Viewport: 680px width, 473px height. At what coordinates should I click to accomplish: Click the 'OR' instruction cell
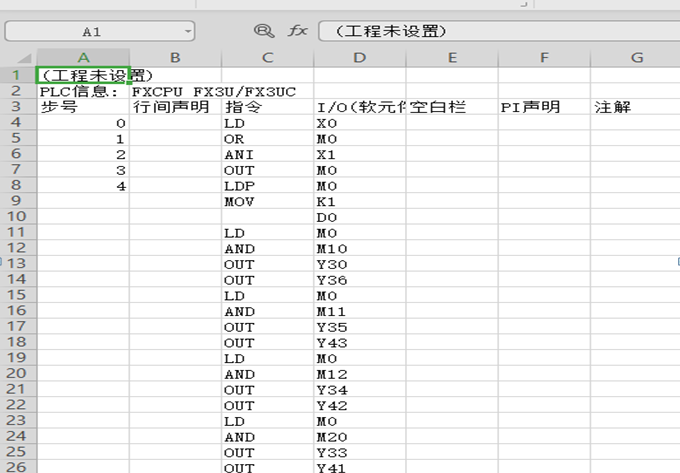click(x=268, y=138)
